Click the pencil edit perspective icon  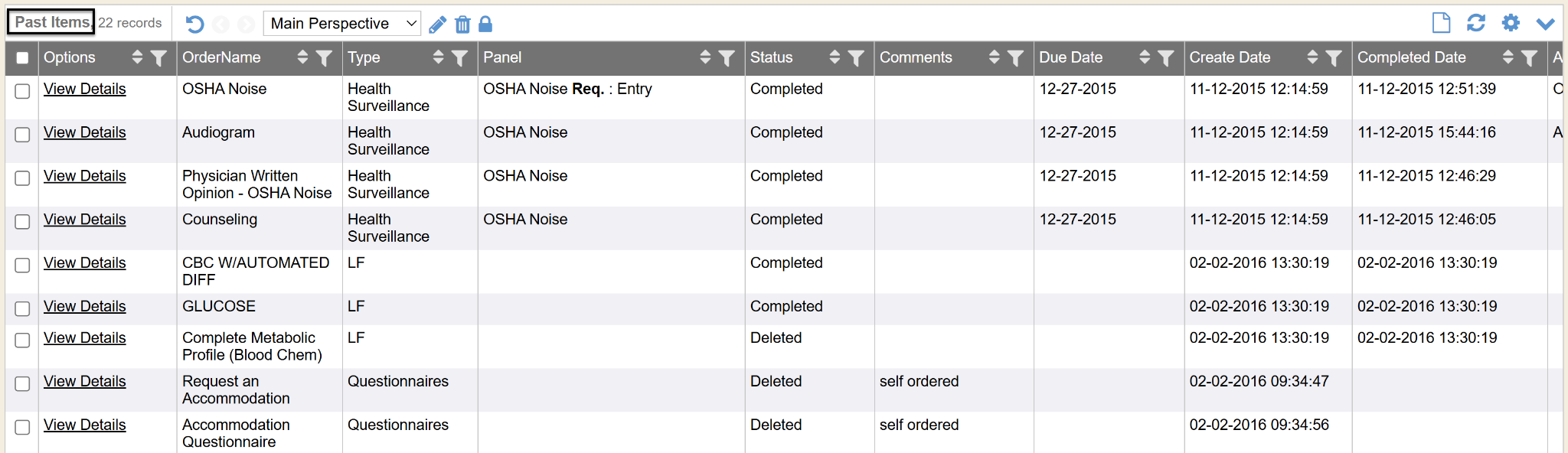click(x=437, y=24)
